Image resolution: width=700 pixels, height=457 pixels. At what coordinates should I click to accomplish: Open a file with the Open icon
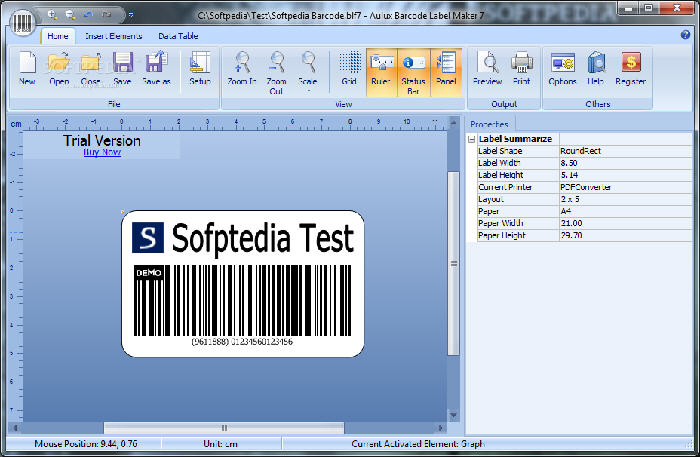click(59, 68)
